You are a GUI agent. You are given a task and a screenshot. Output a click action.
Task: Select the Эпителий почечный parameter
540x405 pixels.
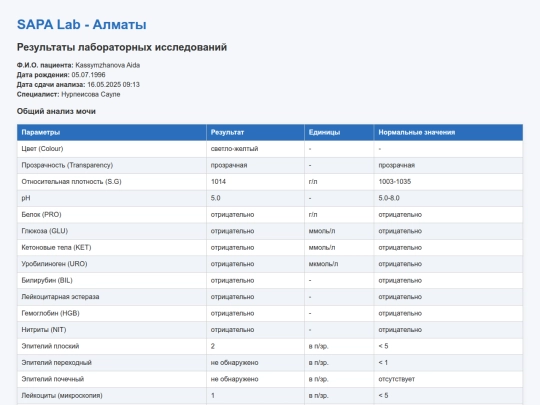[53, 379]
